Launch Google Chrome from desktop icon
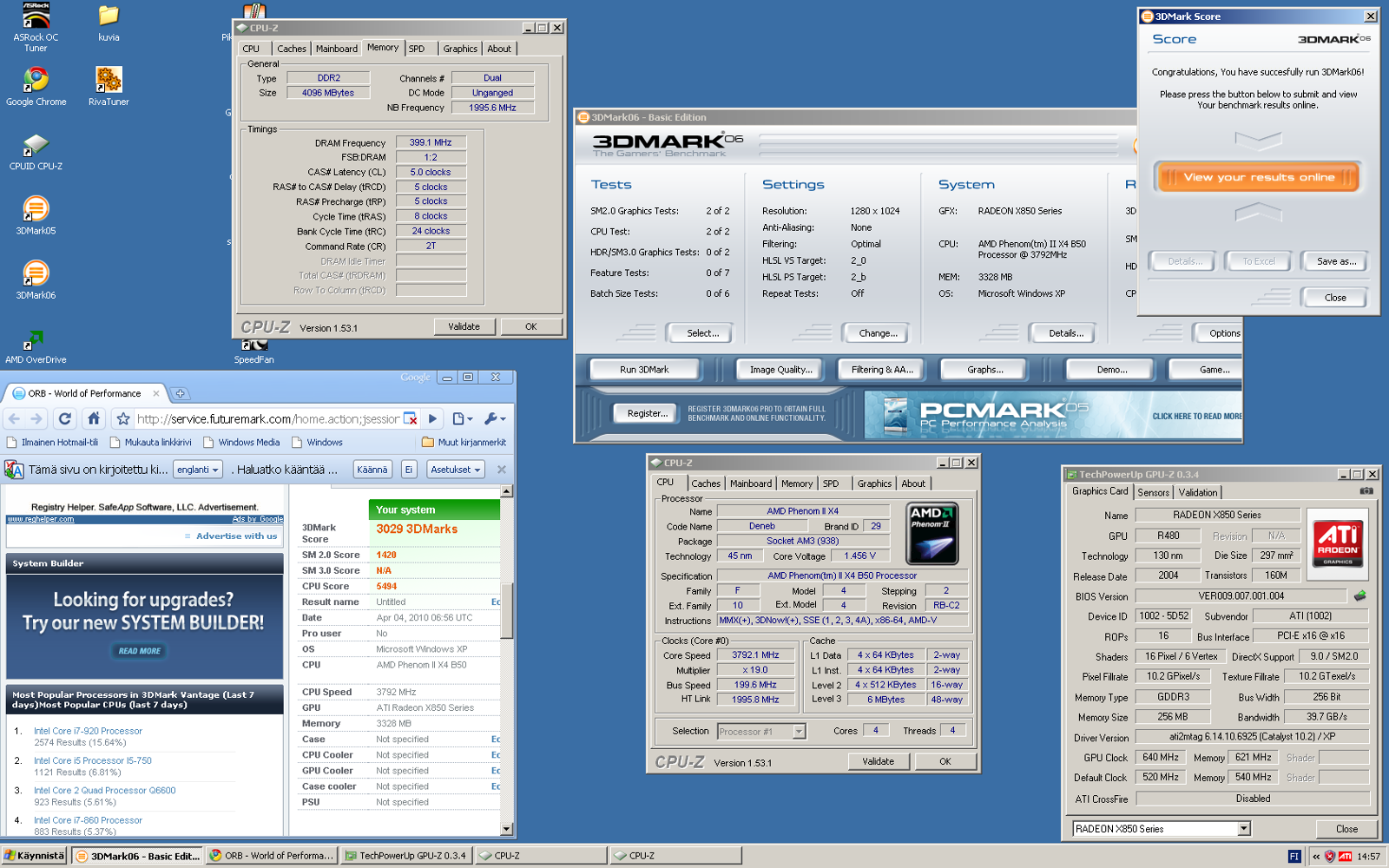Image resolution: width=1389 pixels, height=868 pixels. click(36, 87)
